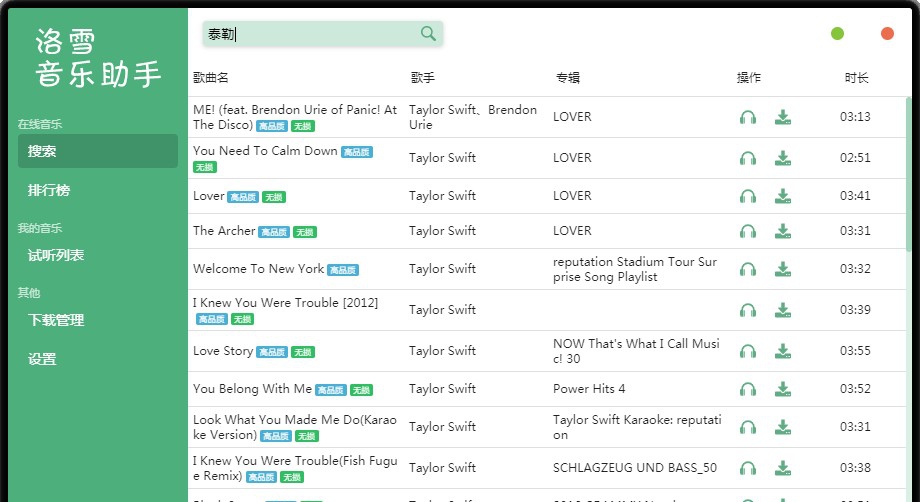Image resolution: width=920 pixels, height=502 pixels.
Task: Click the 操作 column header
Action: 749,77
